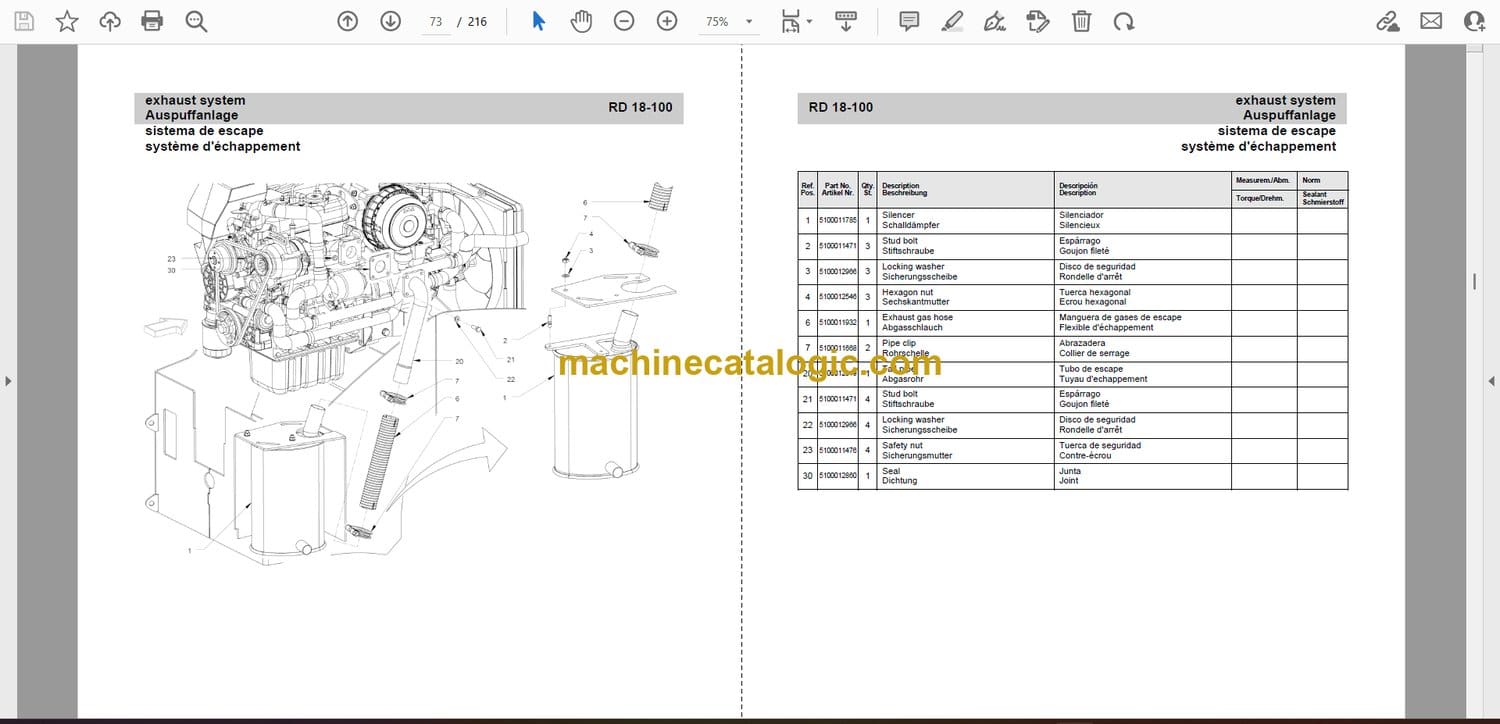Screen dimensions: 1500x724
Task: Click 'Auspuffanlage' heading on the right page
Action: (1289, 115)
